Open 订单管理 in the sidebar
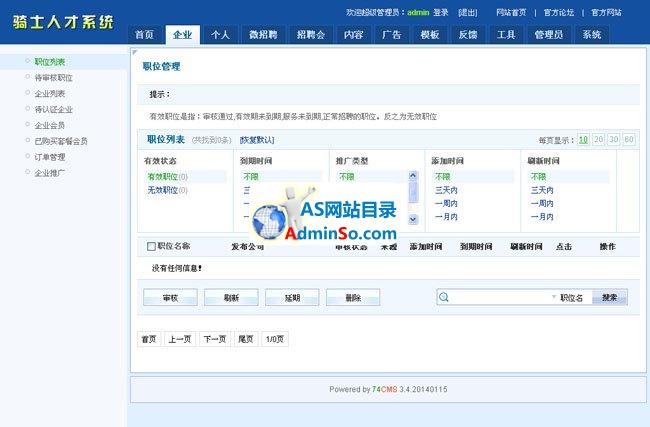 point(50,157)
